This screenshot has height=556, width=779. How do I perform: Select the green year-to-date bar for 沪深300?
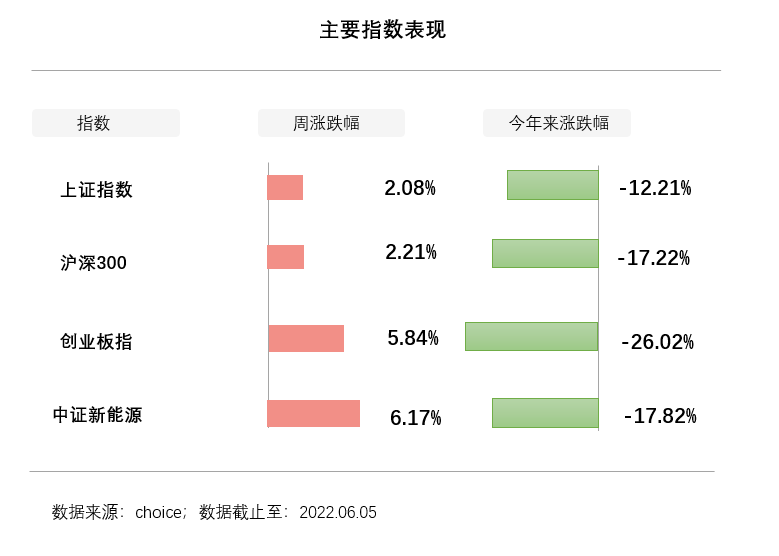pyautogui.click(x=545, y=253)
